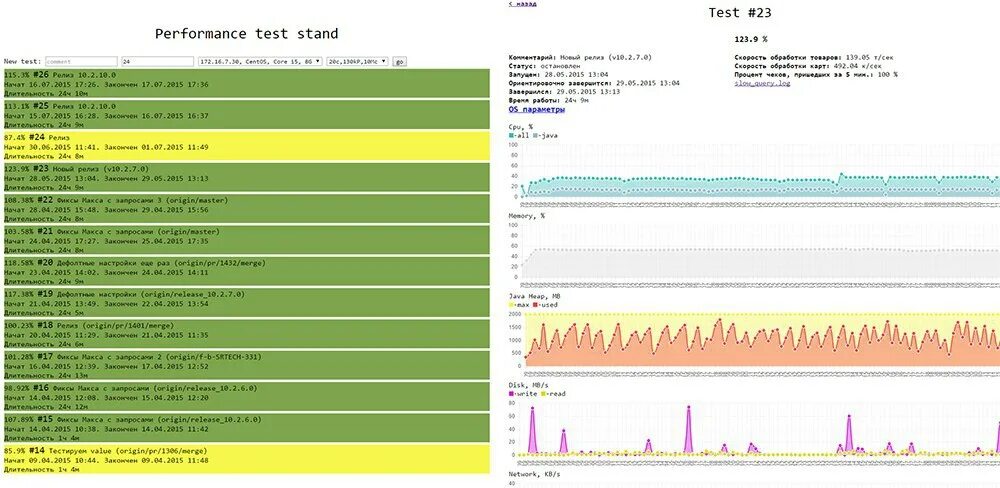1000x488 pixels.
Task: Go back via the назад link
Action: pyautogui.click(x=522, y=3)
